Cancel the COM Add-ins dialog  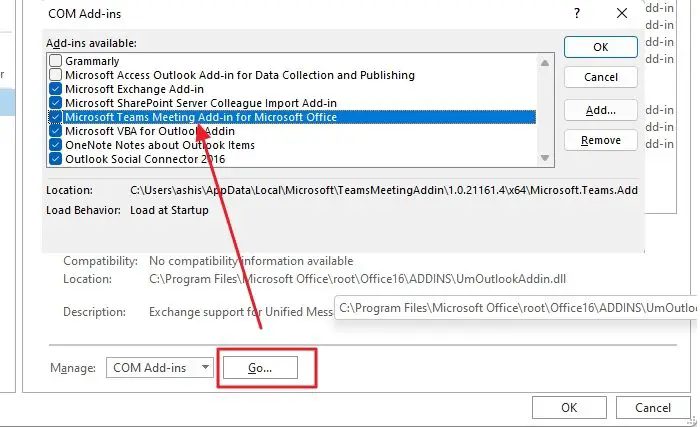tap(600, 77)
